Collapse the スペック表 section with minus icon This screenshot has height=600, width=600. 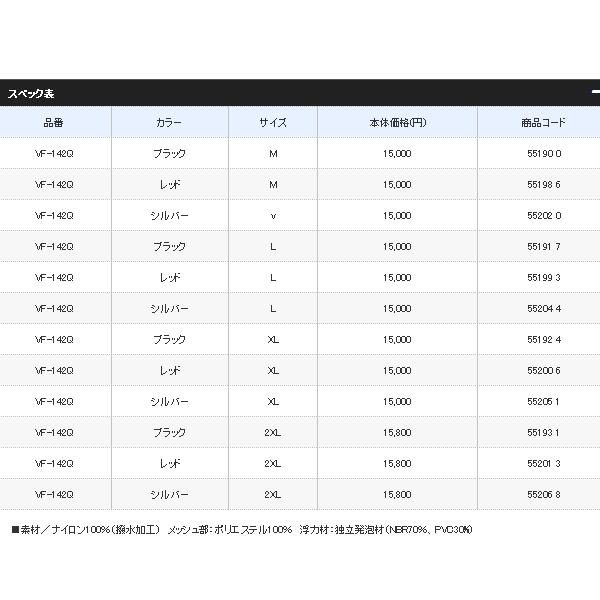(x=594, y=93)
